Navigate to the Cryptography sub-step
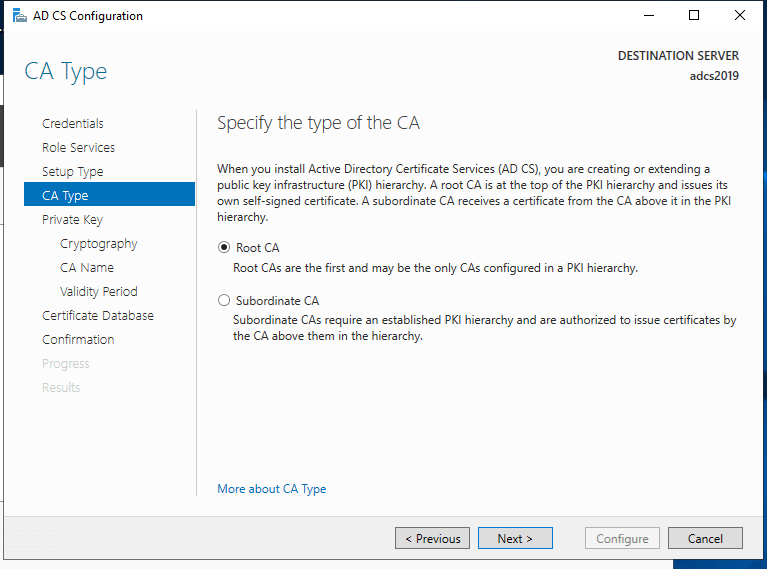 pos(99,244)
